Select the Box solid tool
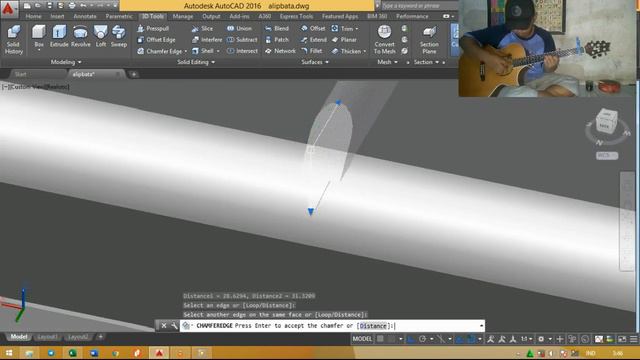 tap(39, 36)
